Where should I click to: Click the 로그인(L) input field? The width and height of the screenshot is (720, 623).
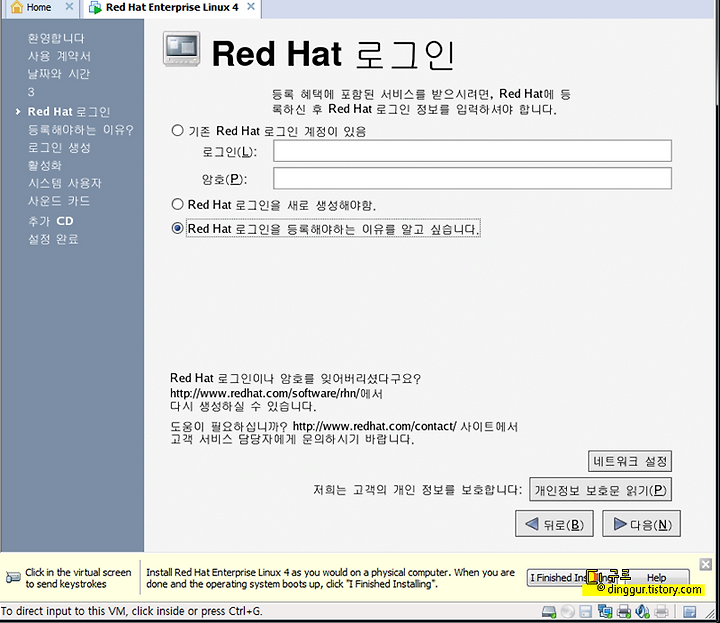(x=472, y=151)
